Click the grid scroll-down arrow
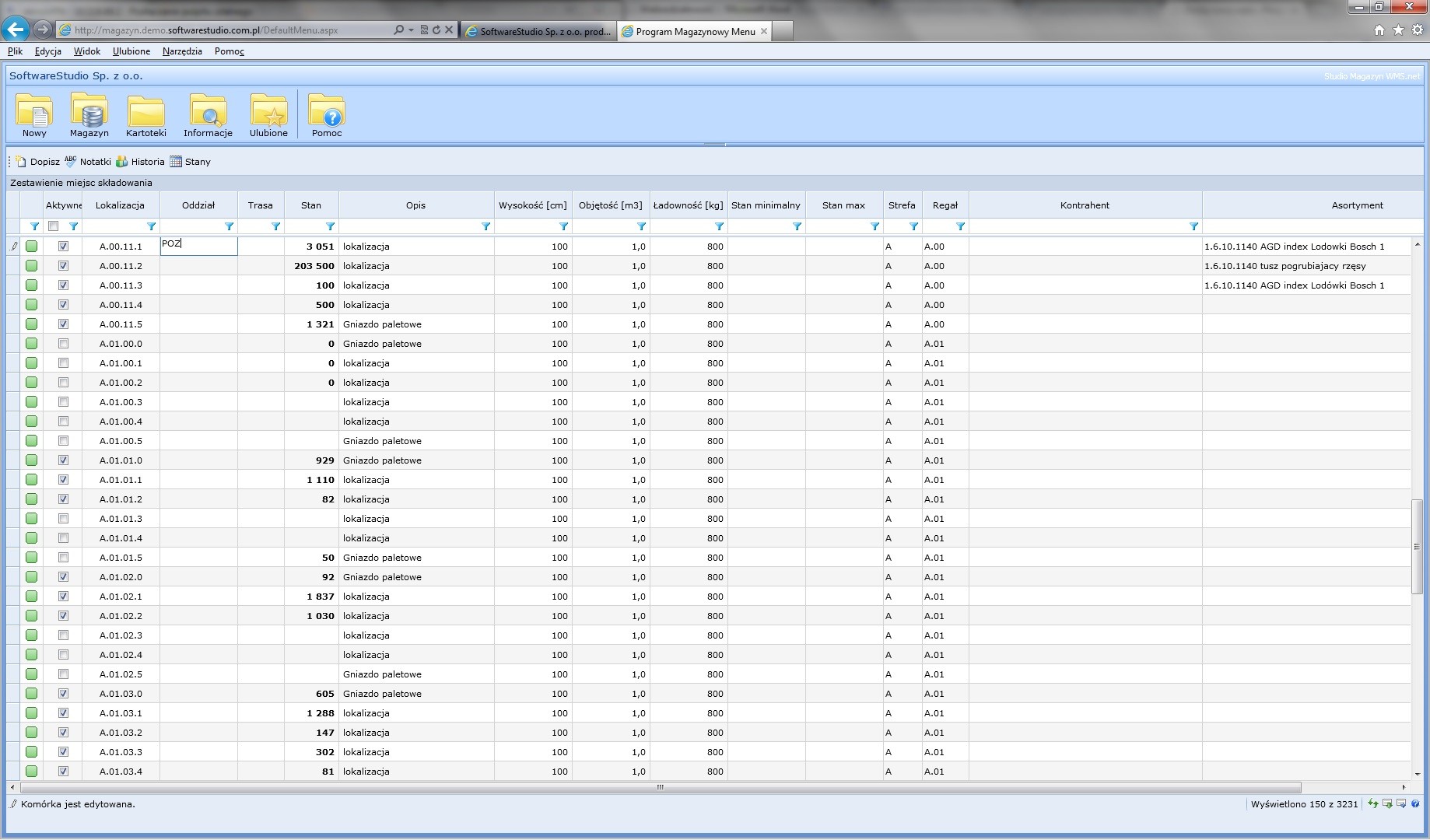The image size is (1430, 840). pos(1418,774)
